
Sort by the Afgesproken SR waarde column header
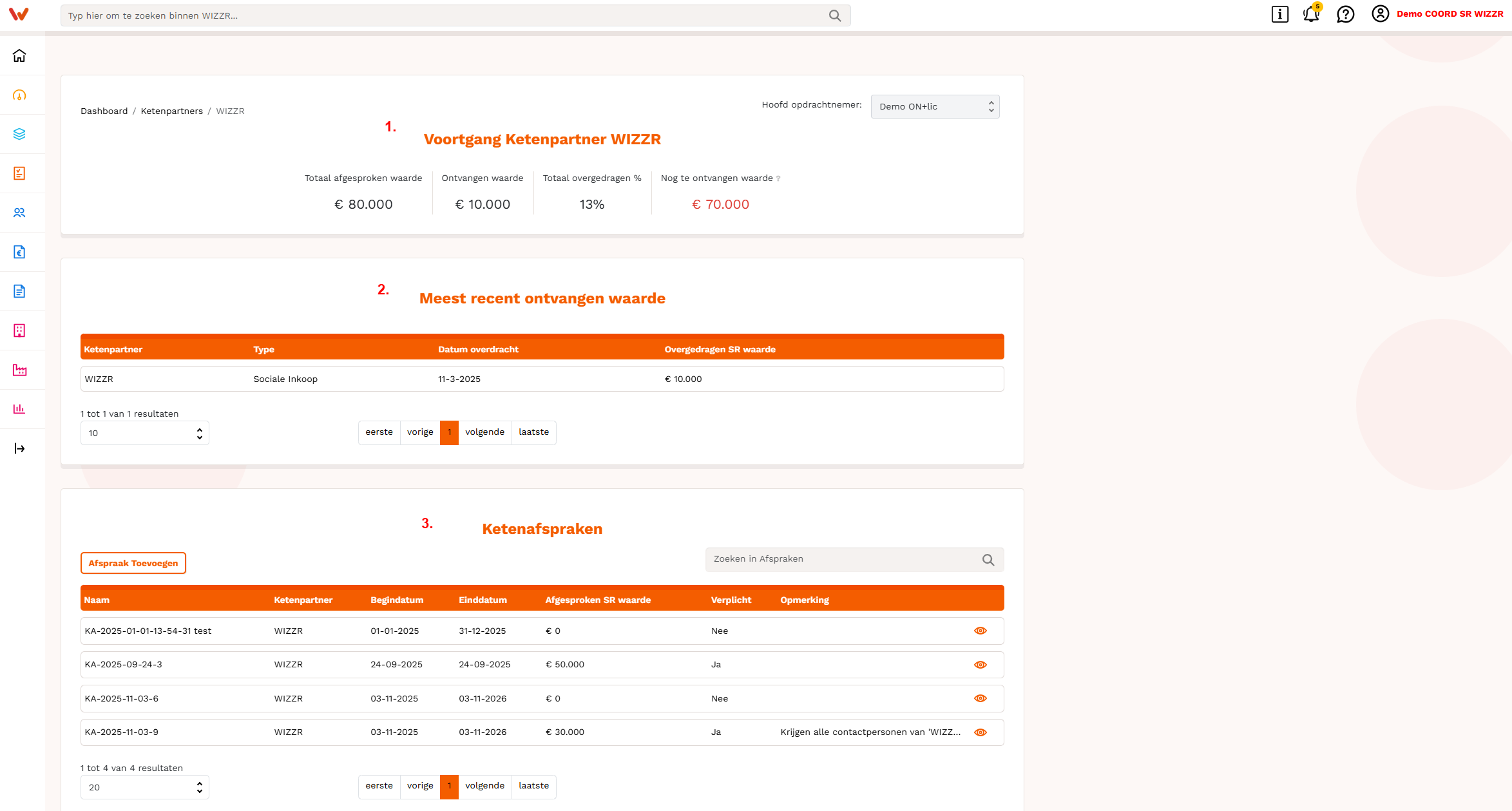click(x=598, y=600)
